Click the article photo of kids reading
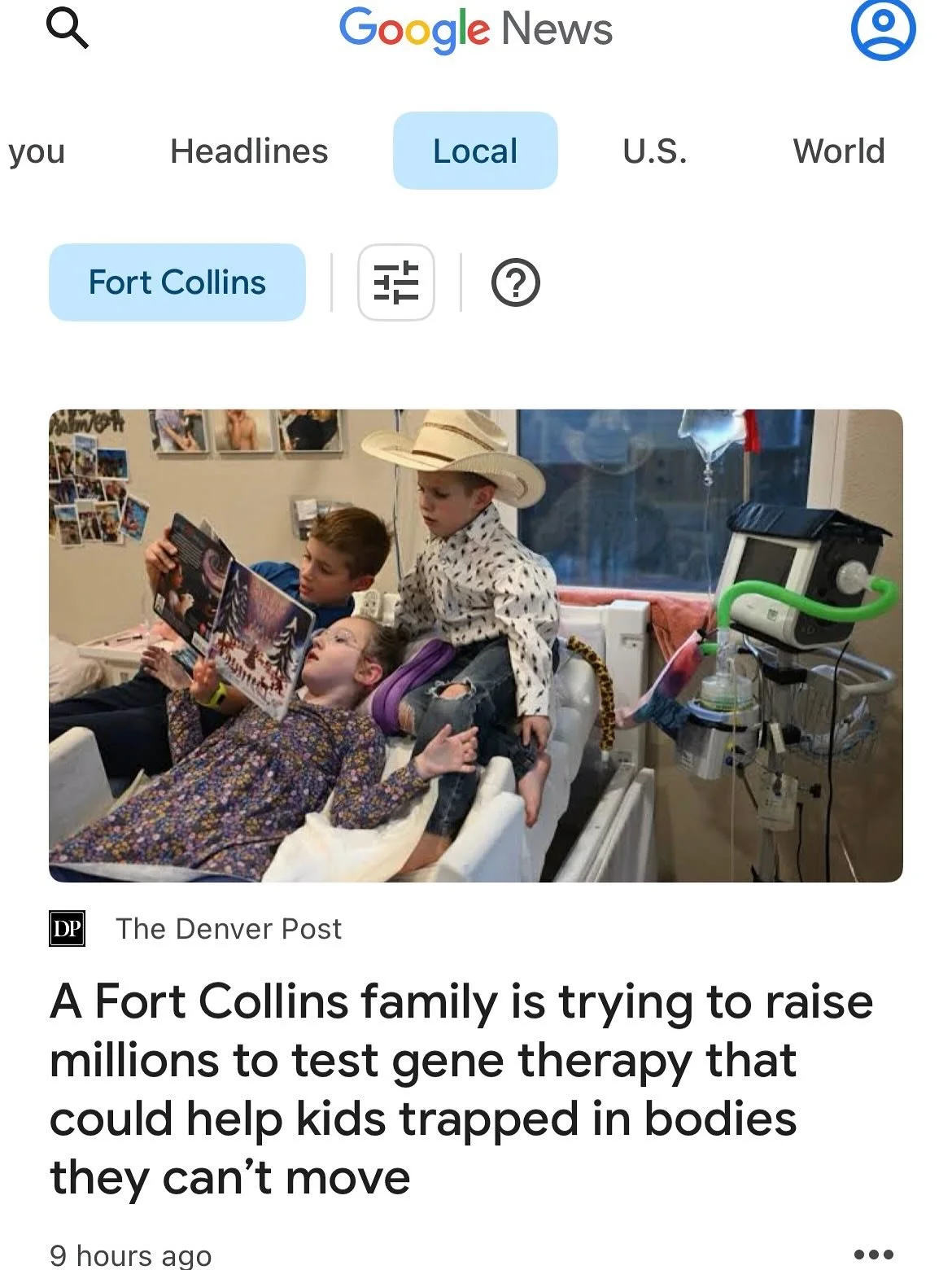This screenshot has width=952, height=1270. [x=476, y=646]
